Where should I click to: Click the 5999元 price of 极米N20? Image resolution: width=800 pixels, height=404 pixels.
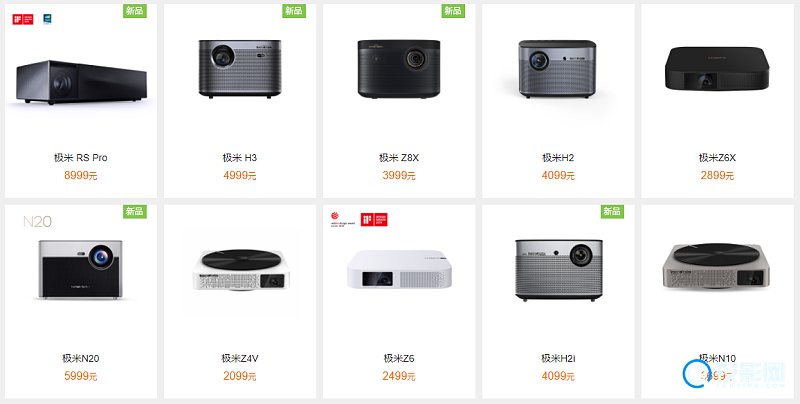point(81,376)
